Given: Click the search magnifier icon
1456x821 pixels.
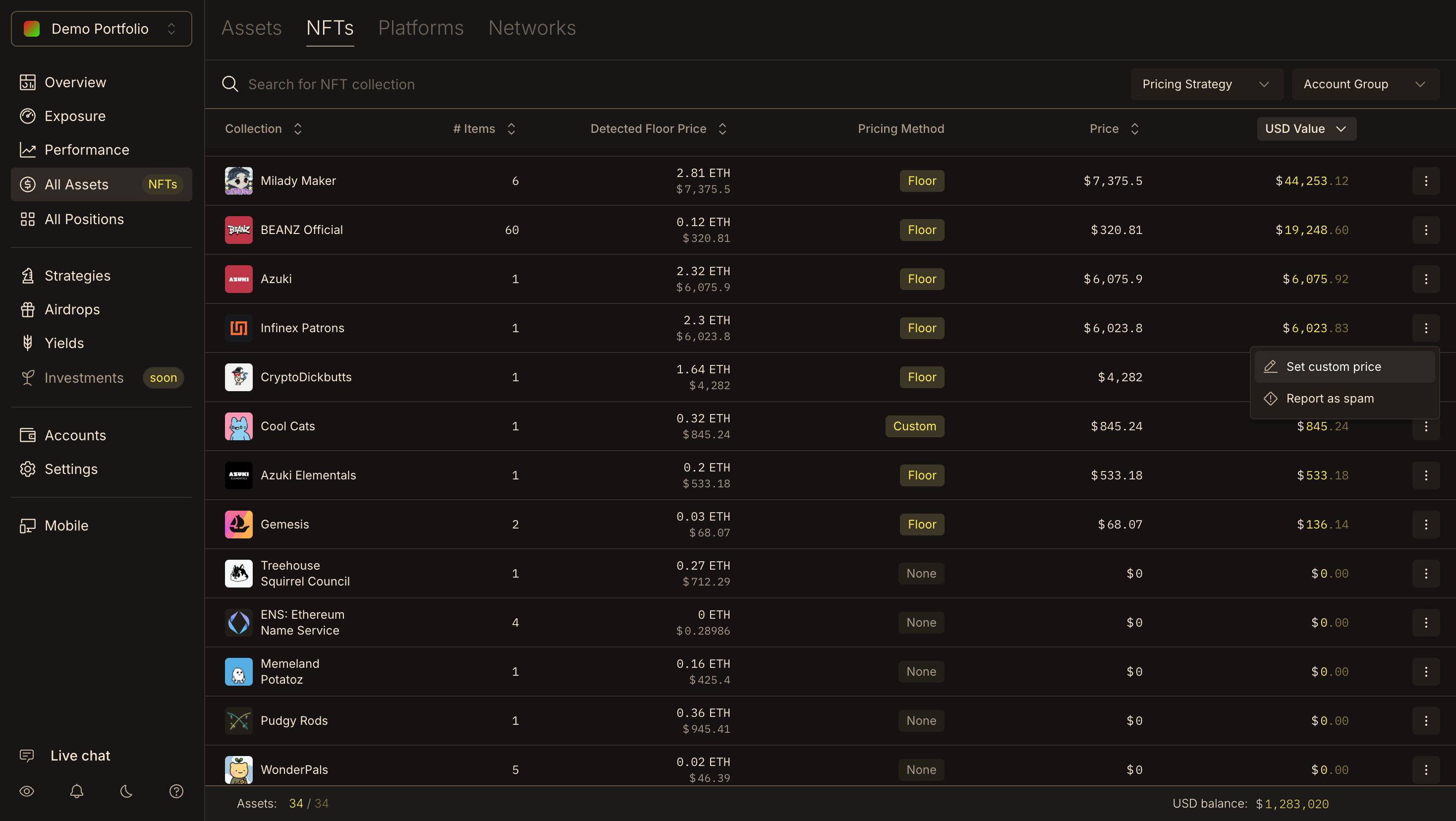Looking at the screenshot, I should tap(229, 84).
